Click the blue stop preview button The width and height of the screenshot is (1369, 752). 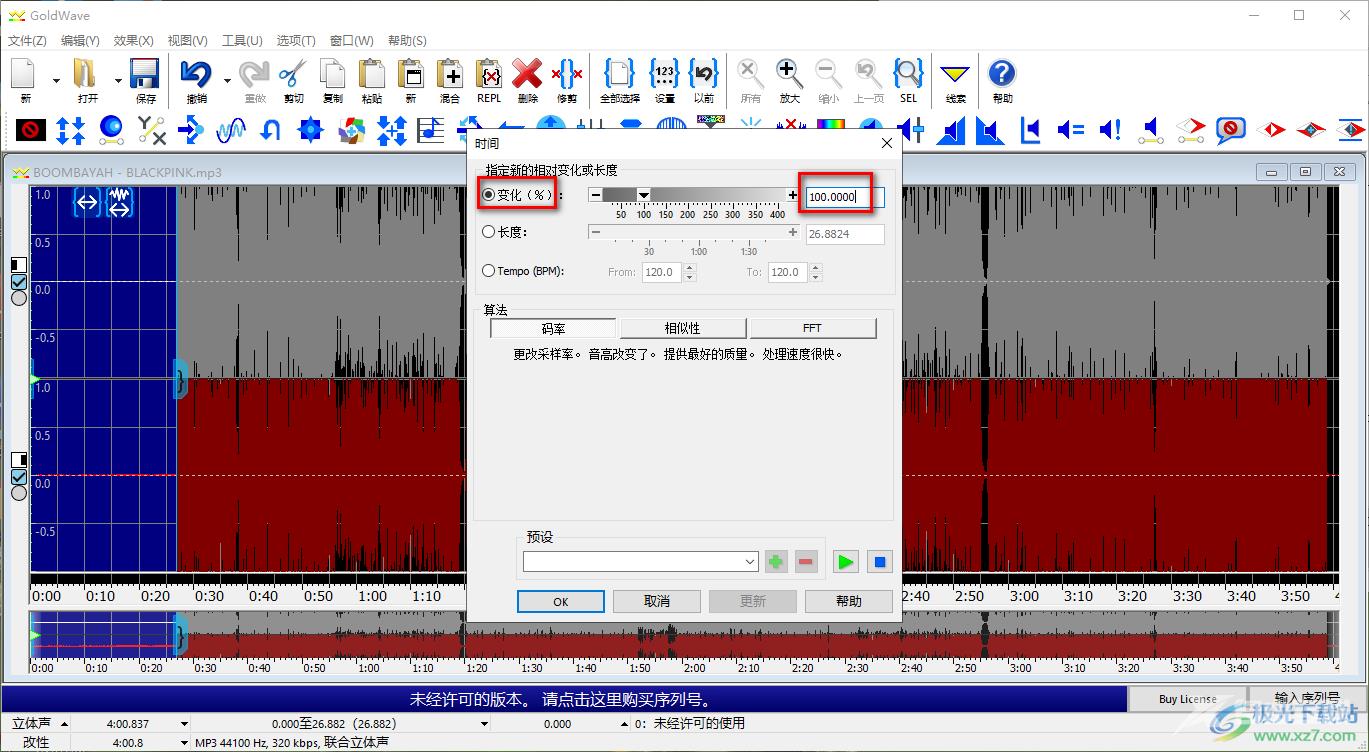(x=880, y=562)
